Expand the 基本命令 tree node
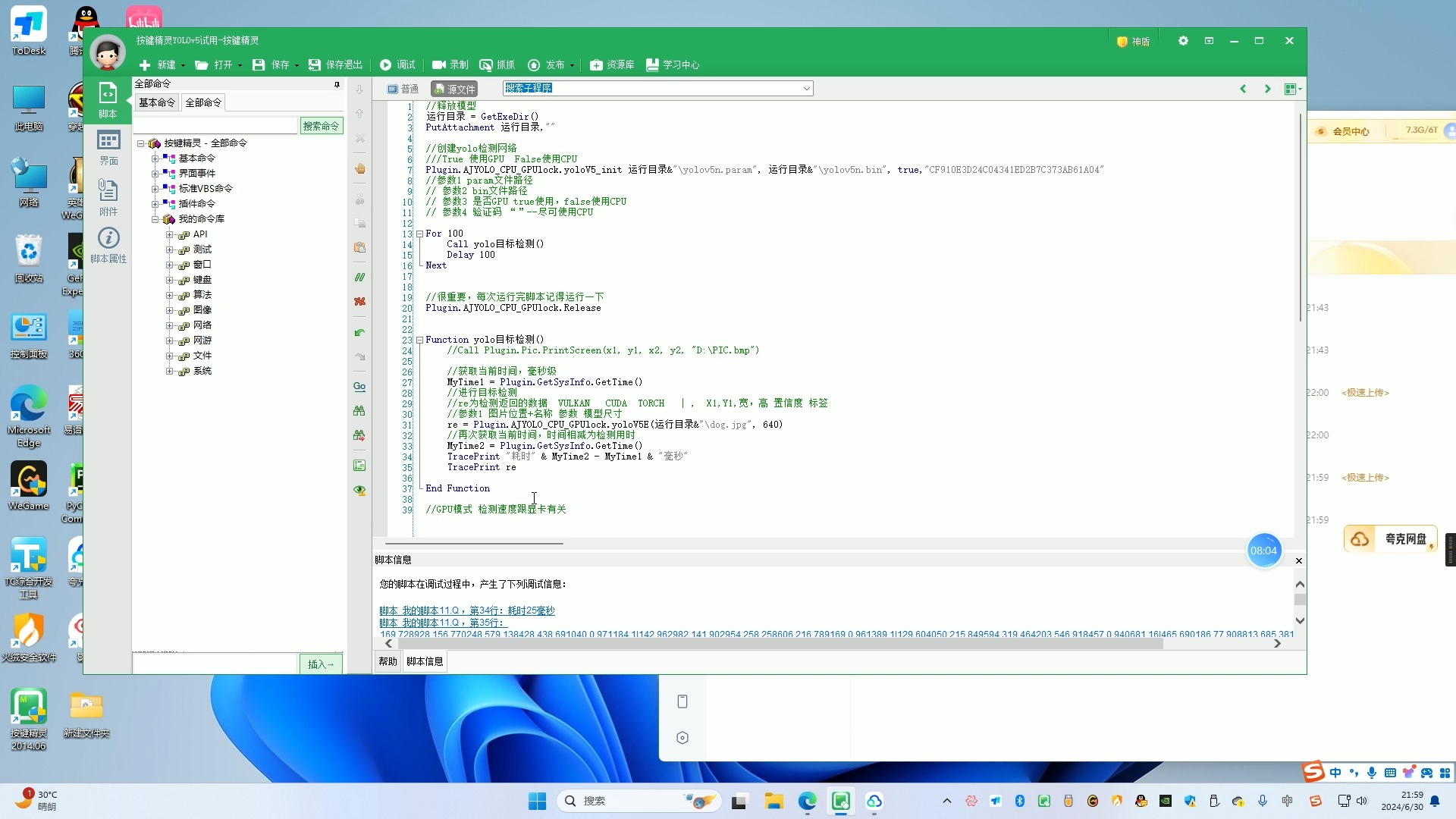Image resolution: width=1456 pixels, height=819 pixels. (x=155, y=158)
